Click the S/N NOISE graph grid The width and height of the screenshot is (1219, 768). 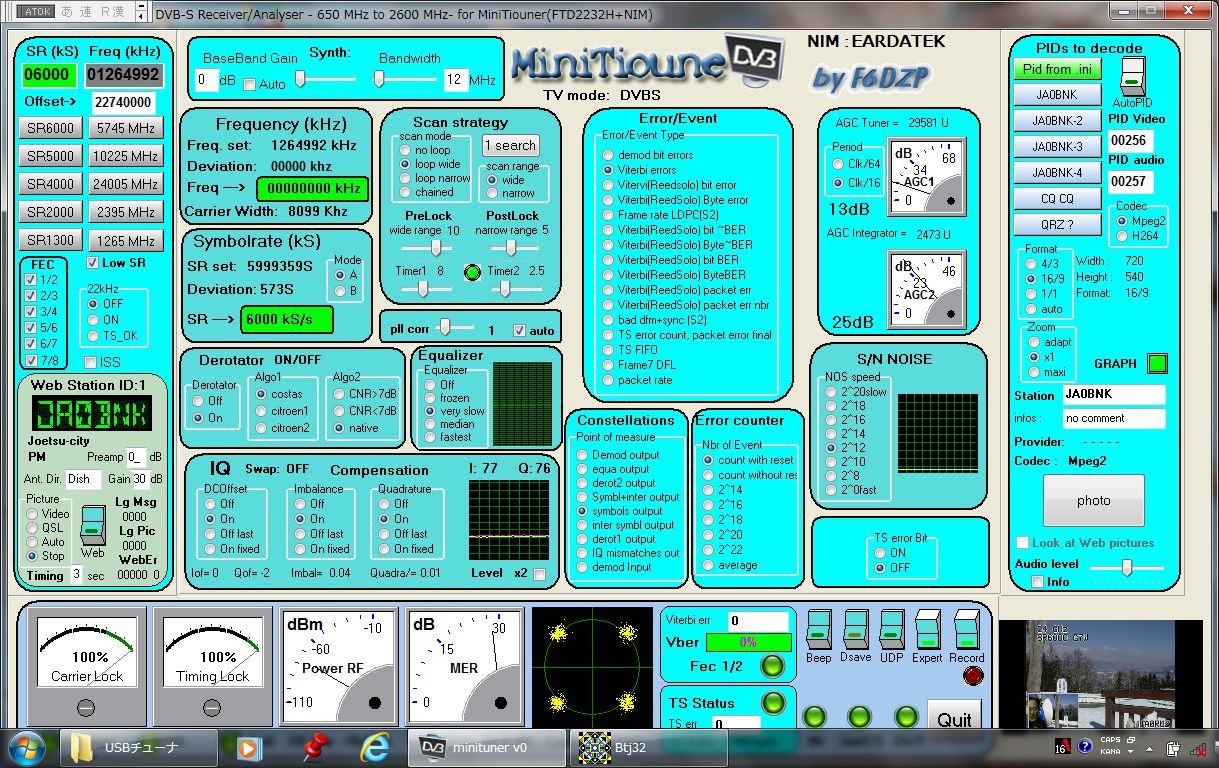tap(937, 433)
